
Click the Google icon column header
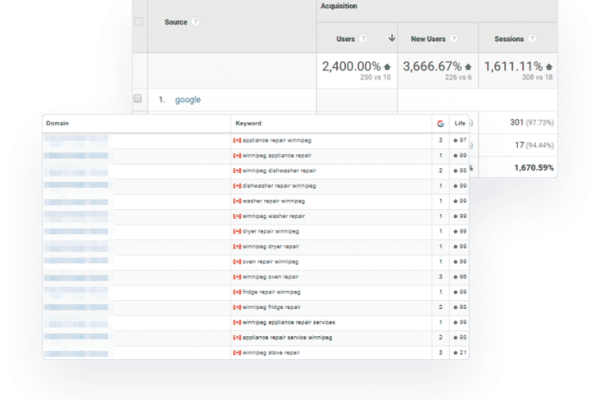pyautogui.click(x=440, y=124)
